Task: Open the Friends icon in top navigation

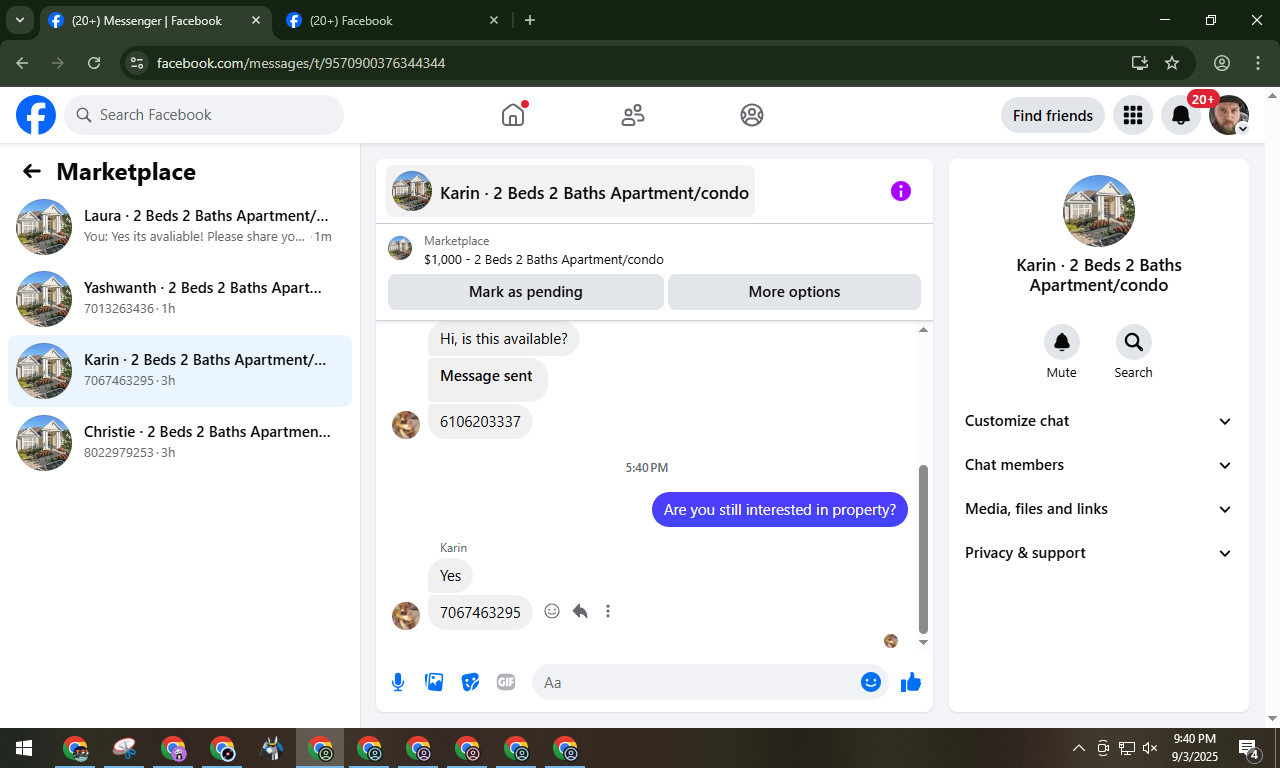Action: 633,115
